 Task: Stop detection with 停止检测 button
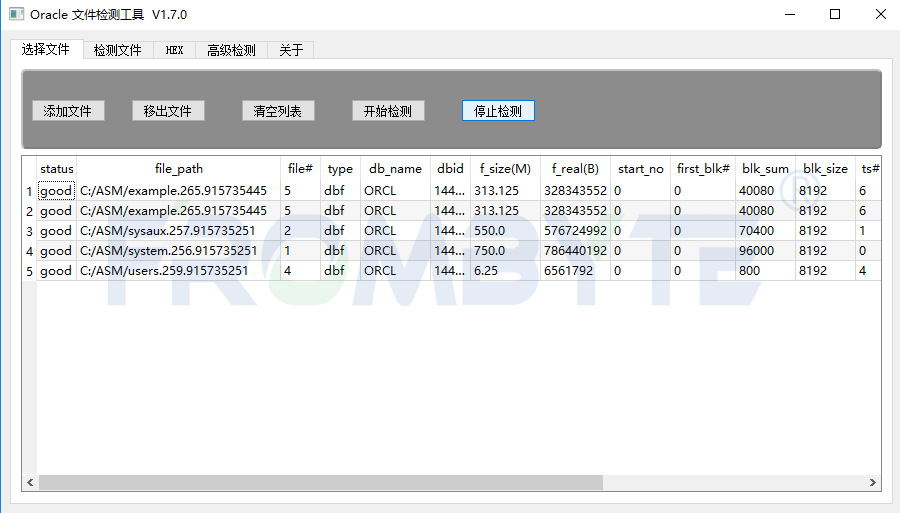click(498, 111)
